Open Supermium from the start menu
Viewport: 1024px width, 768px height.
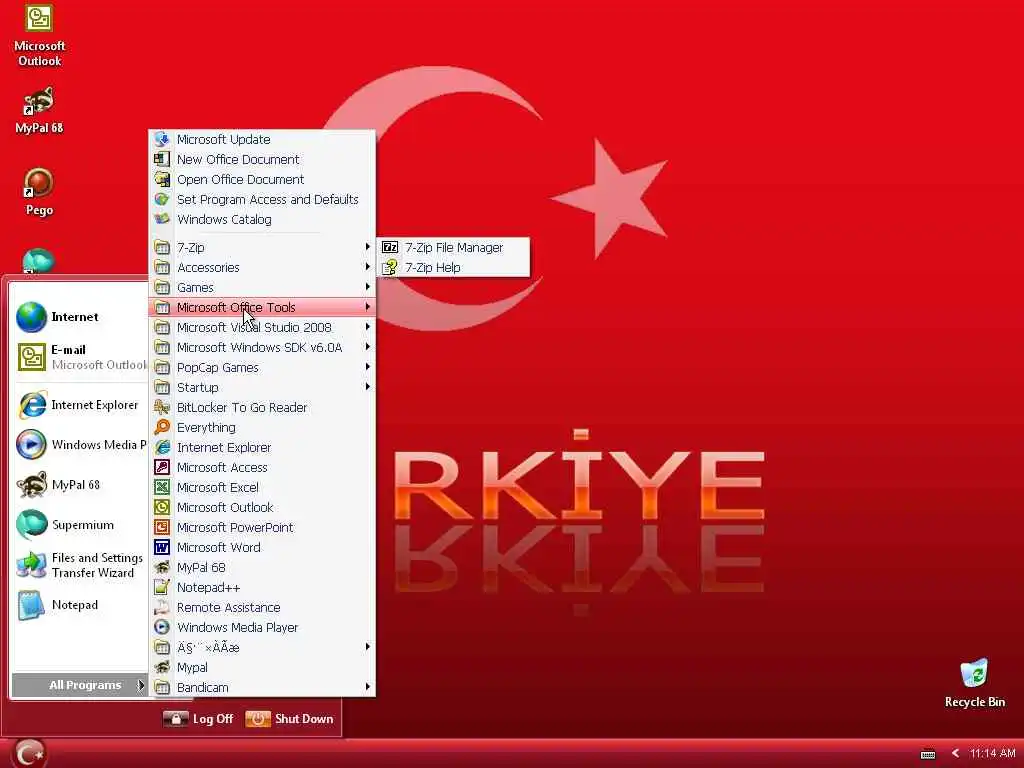(x=80, y=525)
